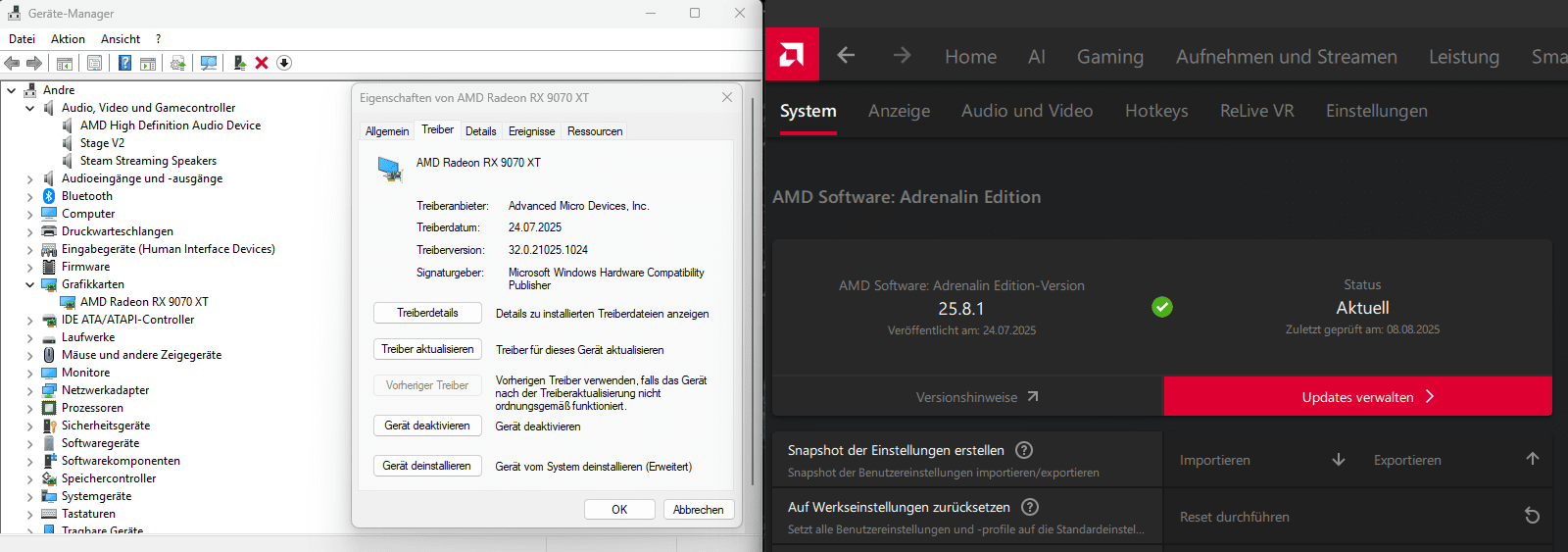
Task: Switch to the Details tab in properties
Action: (x=480, y=131)
